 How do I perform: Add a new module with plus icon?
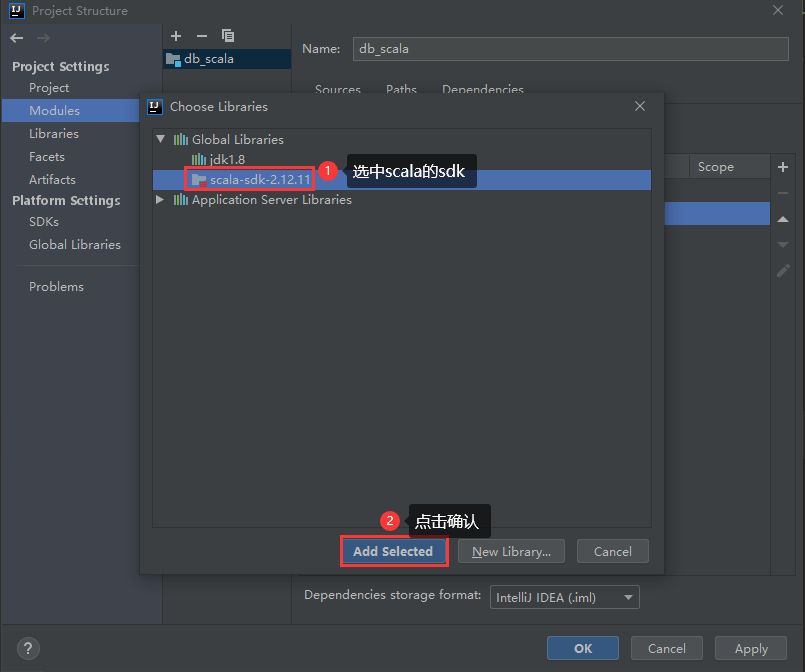(176, 36)
